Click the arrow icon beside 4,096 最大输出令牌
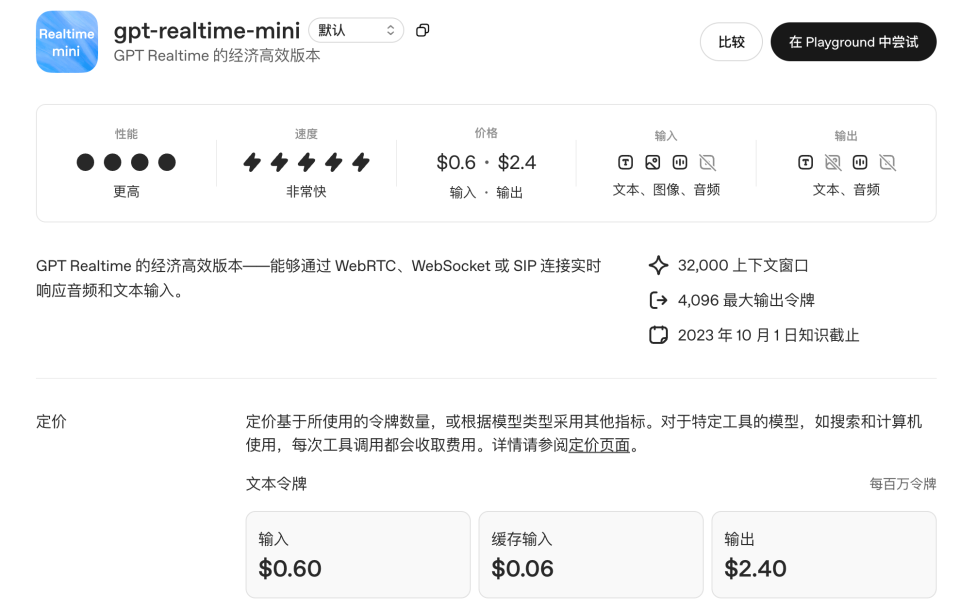Image resolution: width=960 pixels, height=612 pixels. (x=658, y=300)
